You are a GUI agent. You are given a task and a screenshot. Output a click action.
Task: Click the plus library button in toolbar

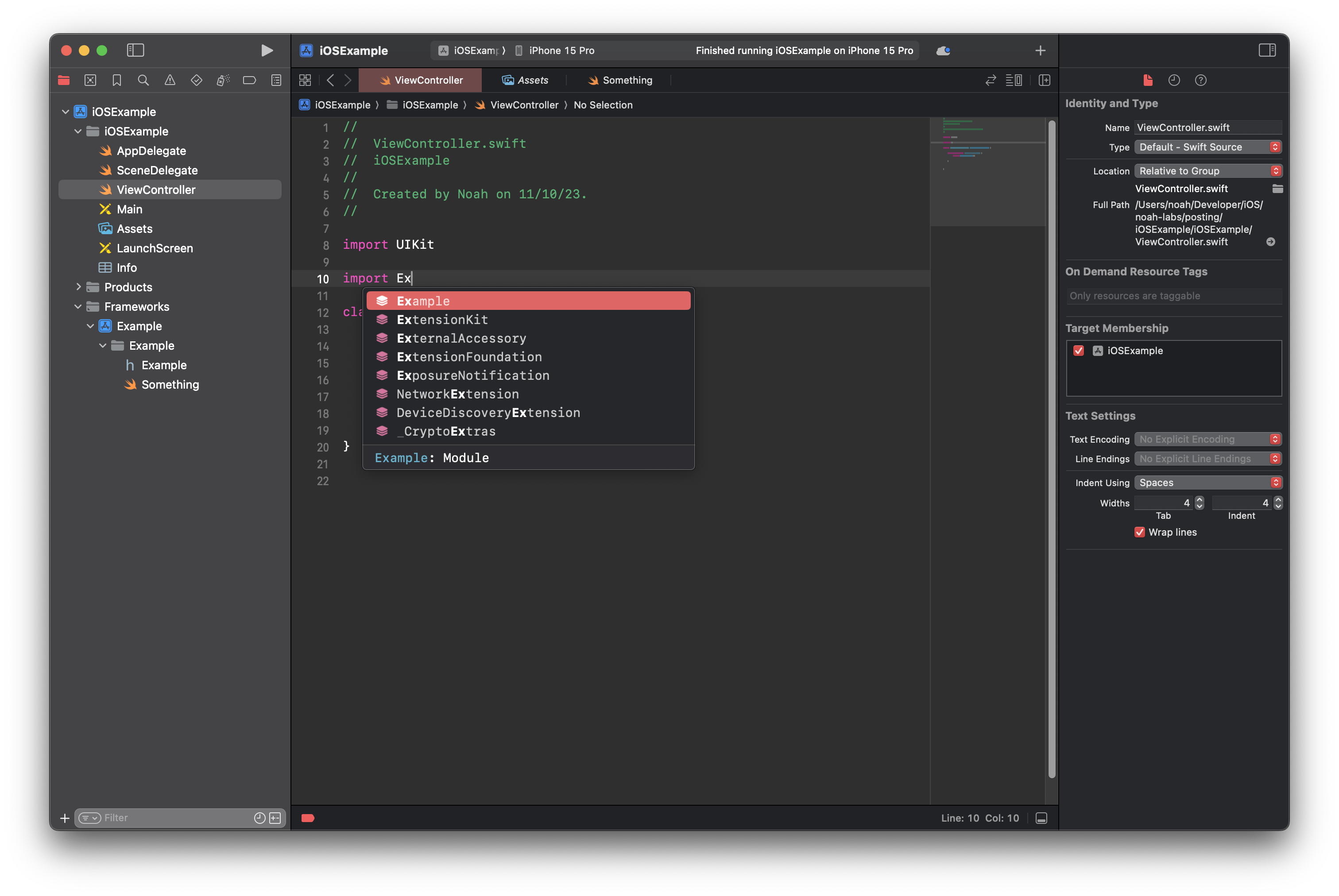(1040, 51)
